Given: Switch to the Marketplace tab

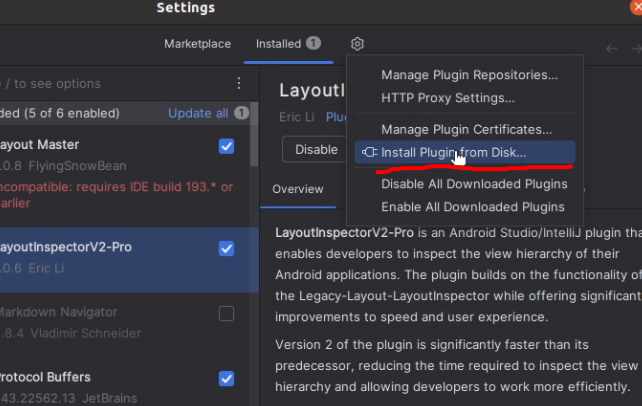Looking at the screenshot, I should [x=197, y=44].
